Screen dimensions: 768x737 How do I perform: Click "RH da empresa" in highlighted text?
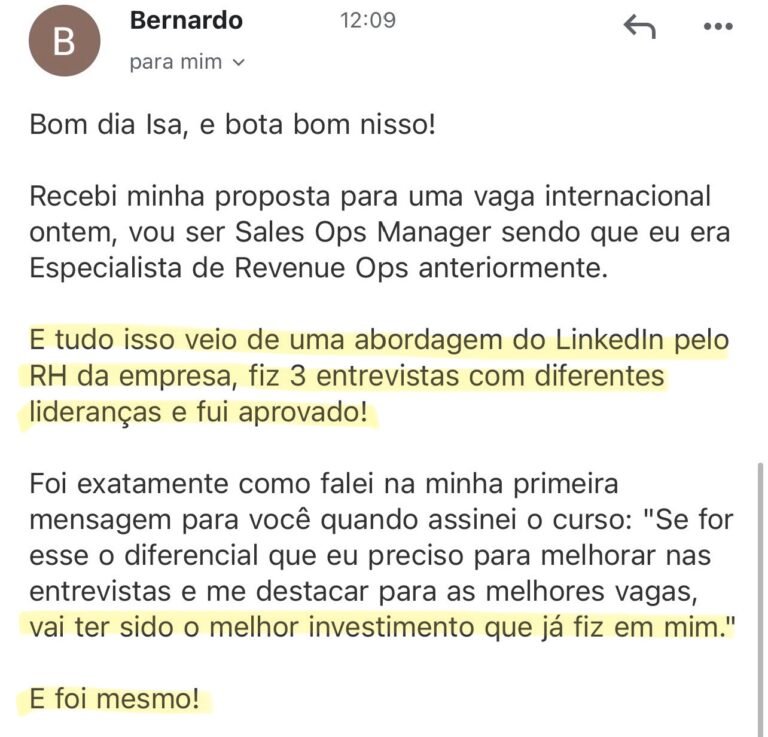tap(120, 377)
